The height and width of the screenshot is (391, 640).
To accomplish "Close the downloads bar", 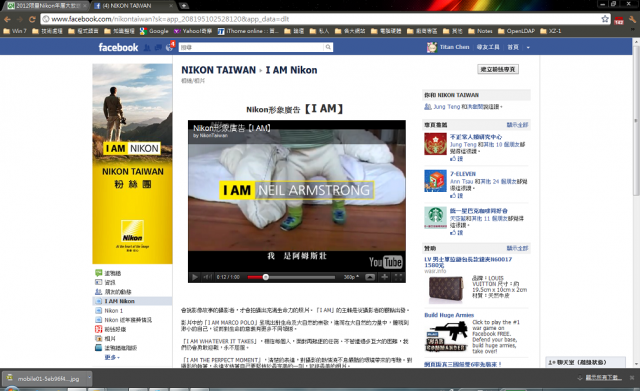I will tap(632, 378).
